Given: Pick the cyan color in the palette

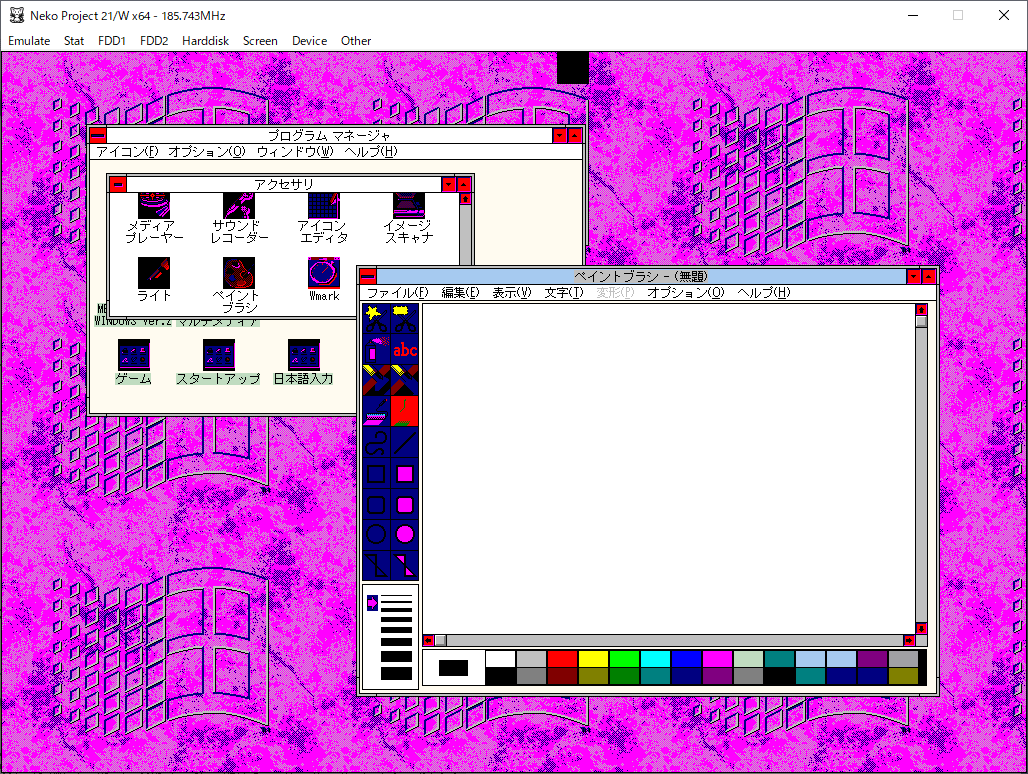Looking at the screenshot, I should (655, 659).
